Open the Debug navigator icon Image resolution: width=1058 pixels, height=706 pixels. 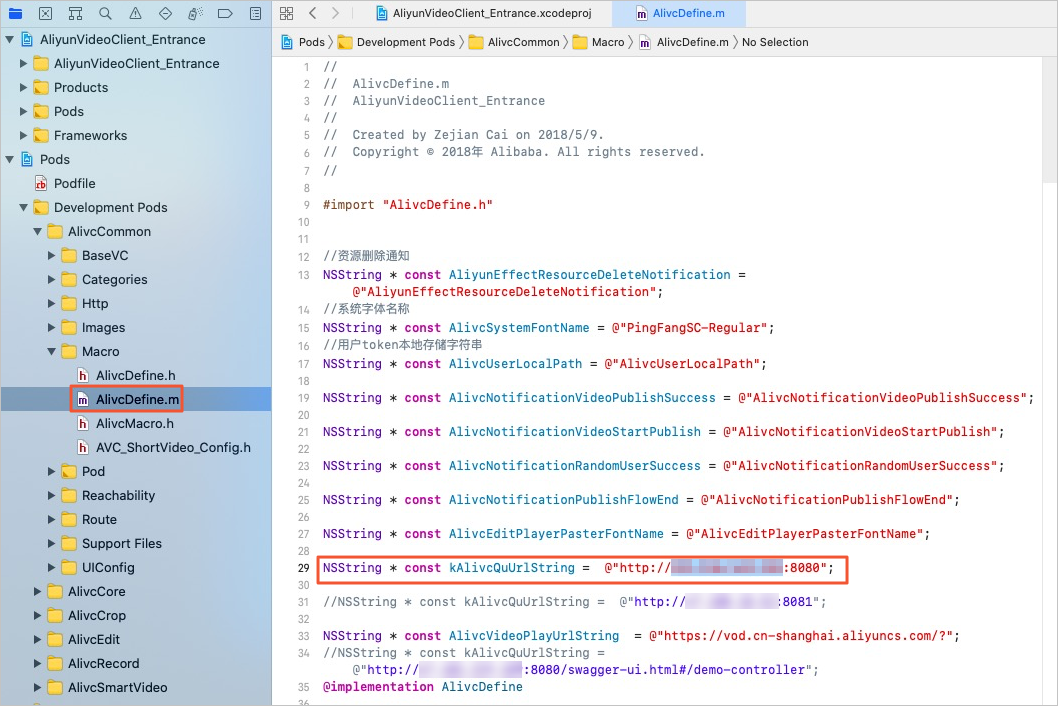[196, 13]
